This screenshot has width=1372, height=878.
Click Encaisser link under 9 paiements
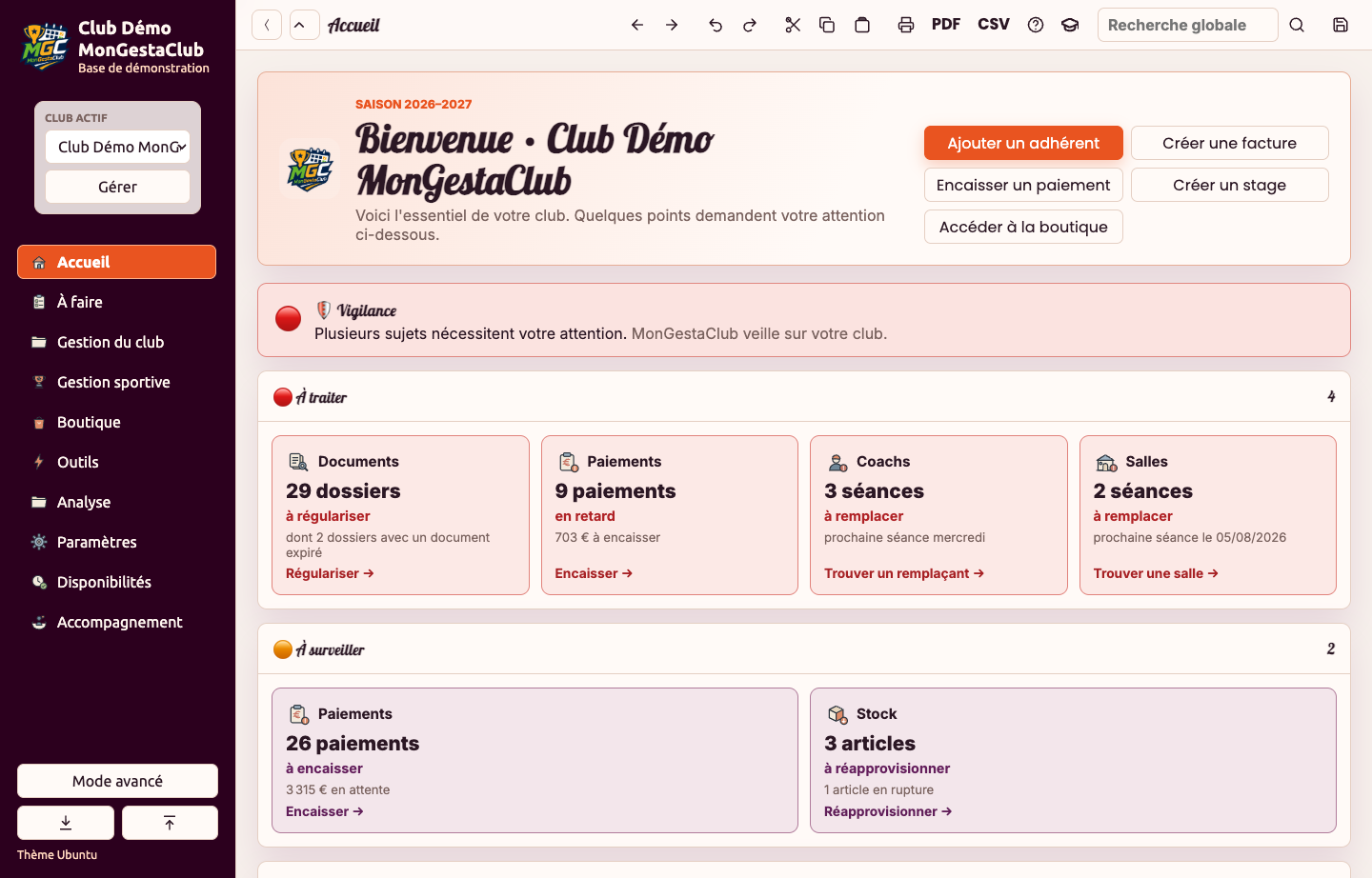[x=594, y=573]
